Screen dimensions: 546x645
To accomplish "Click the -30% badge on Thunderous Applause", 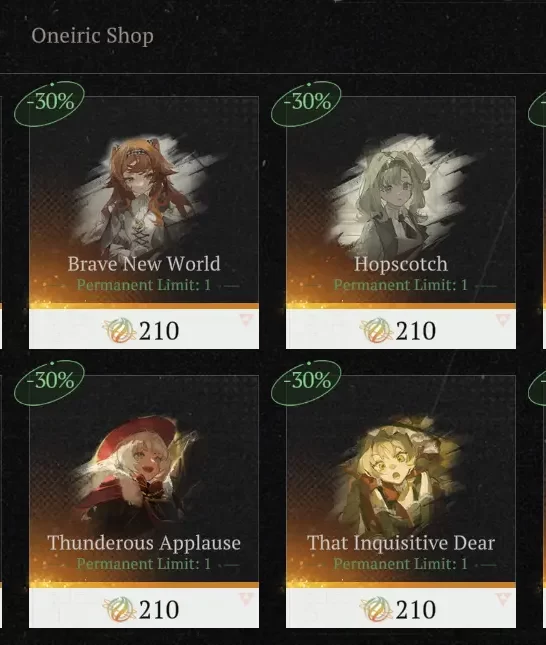I will click(x=49, y=382).
